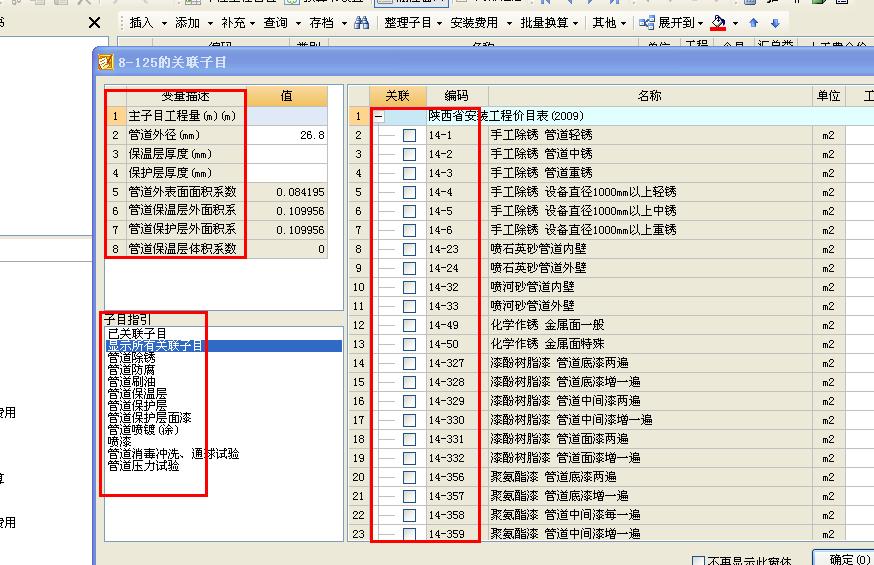Click the 管道外径 value 26.8
The height and width of the screenshot is (565, 874).
[287, 135]
